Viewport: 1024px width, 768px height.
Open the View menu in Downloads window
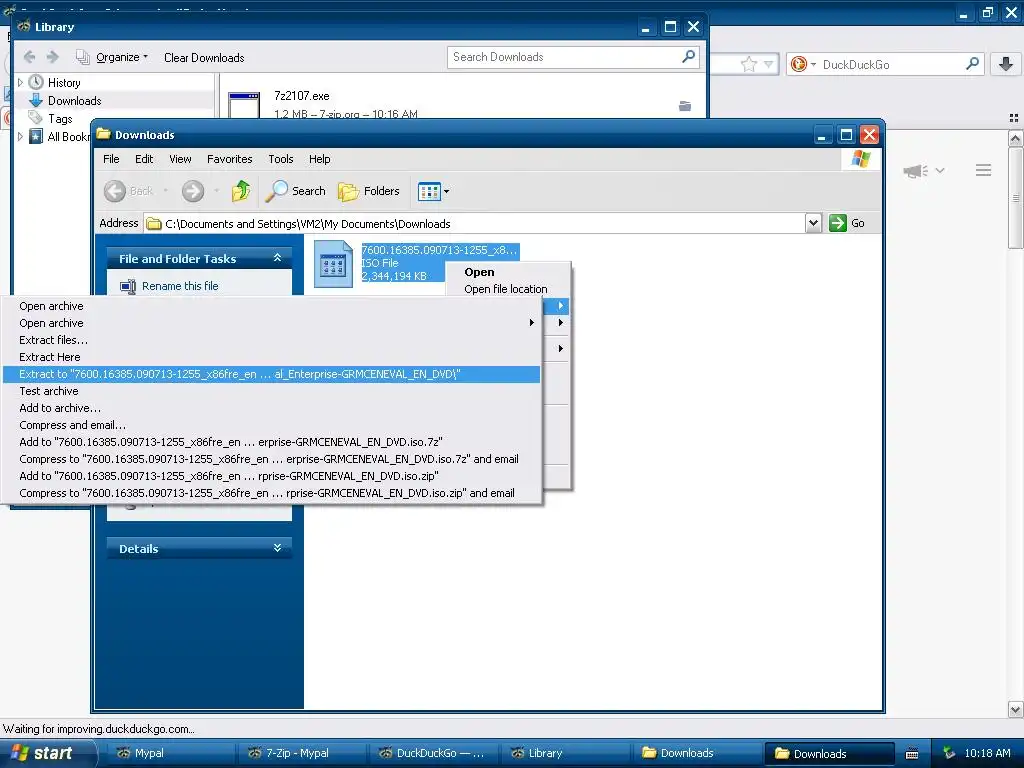pyautogui.click(x=180, y=159)
